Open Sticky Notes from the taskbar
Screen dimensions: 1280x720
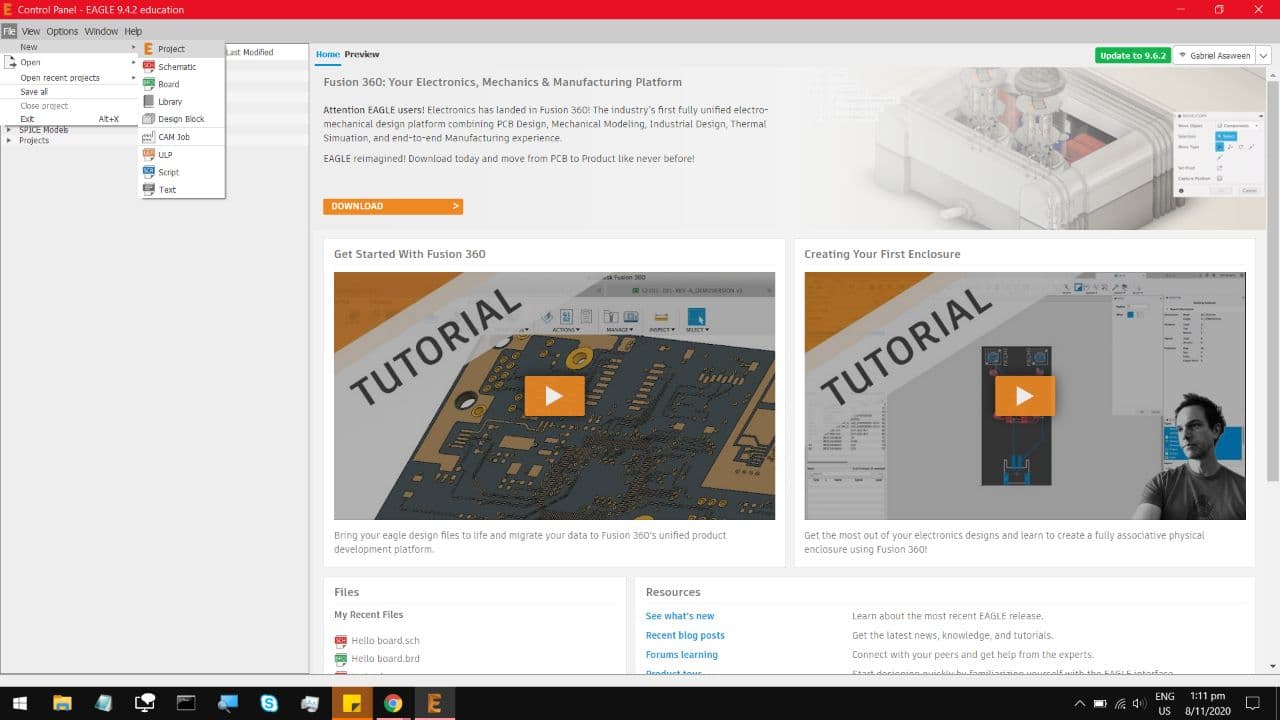351,703
